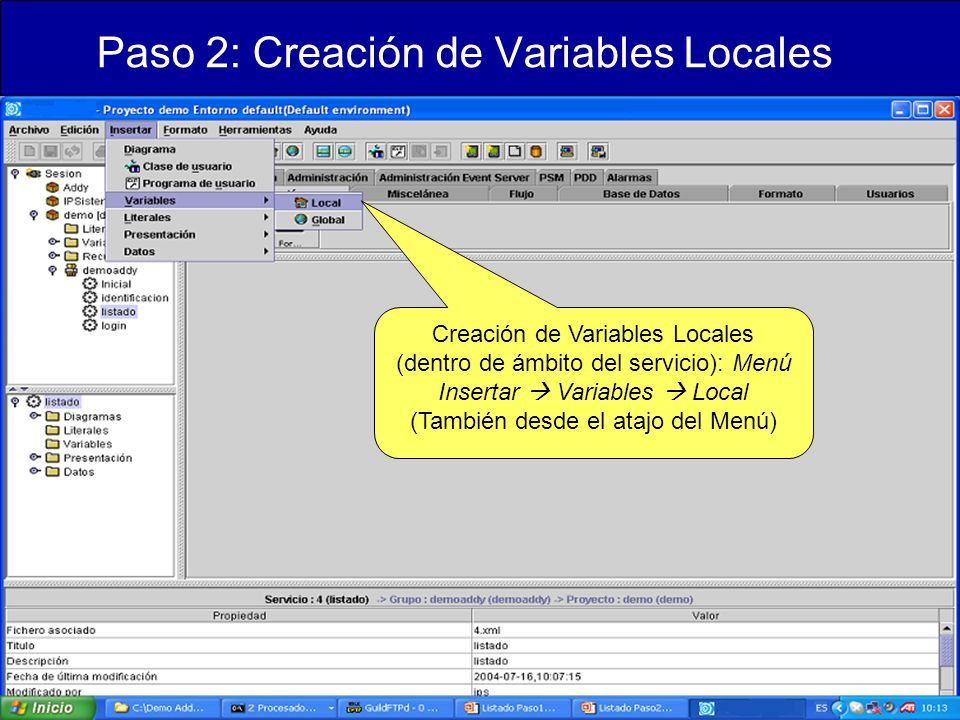Click the Datos folder icon in lower tree
This screenshot has width=960, height=720.
(53, 471)
